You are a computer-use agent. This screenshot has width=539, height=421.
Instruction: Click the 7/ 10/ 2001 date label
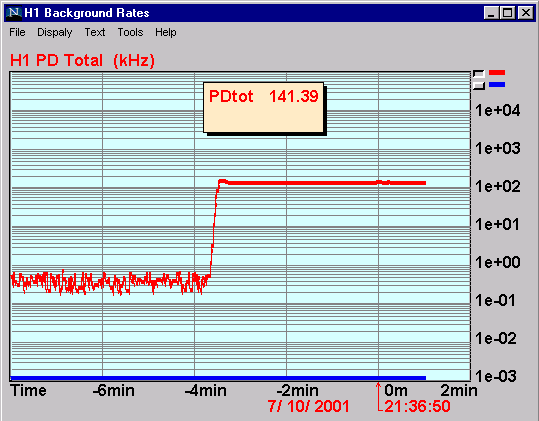tap(308, 406)
